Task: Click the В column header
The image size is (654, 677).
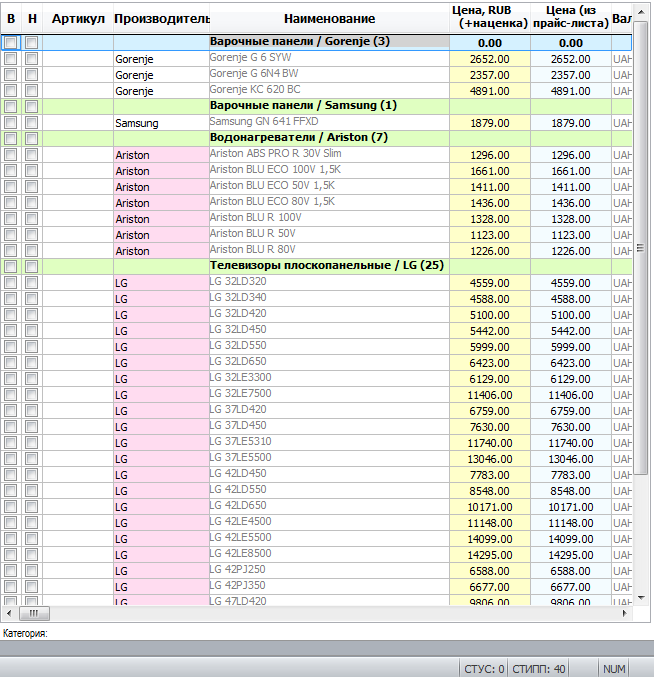Action: click(11, 19)
